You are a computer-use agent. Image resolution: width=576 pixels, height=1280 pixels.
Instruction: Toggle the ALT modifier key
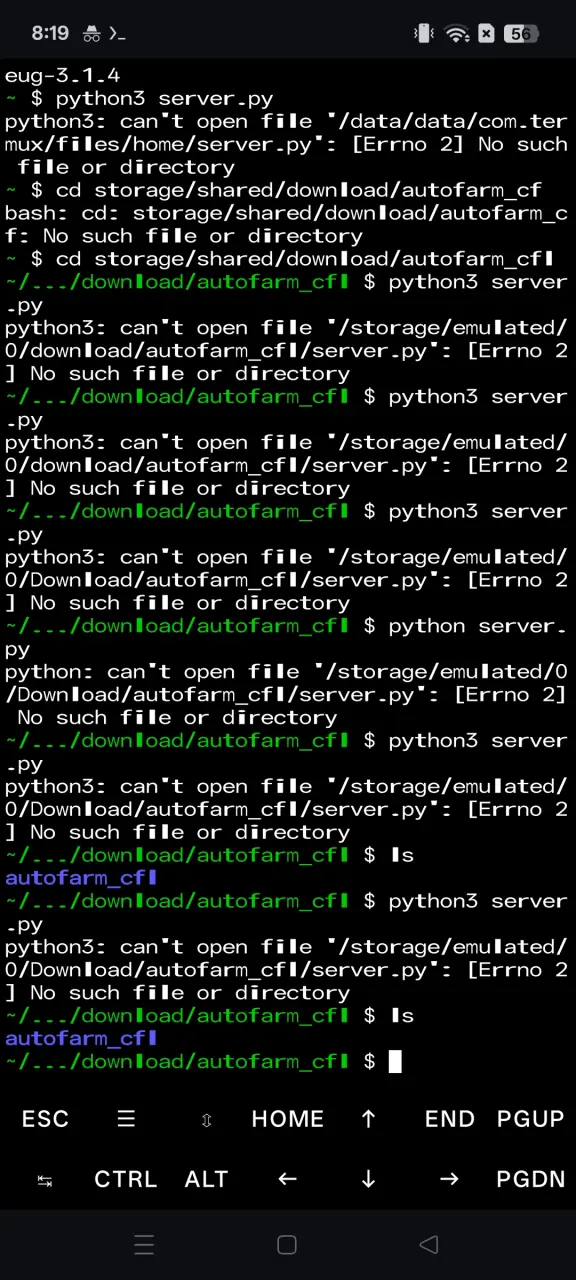tap(207, 1179)
